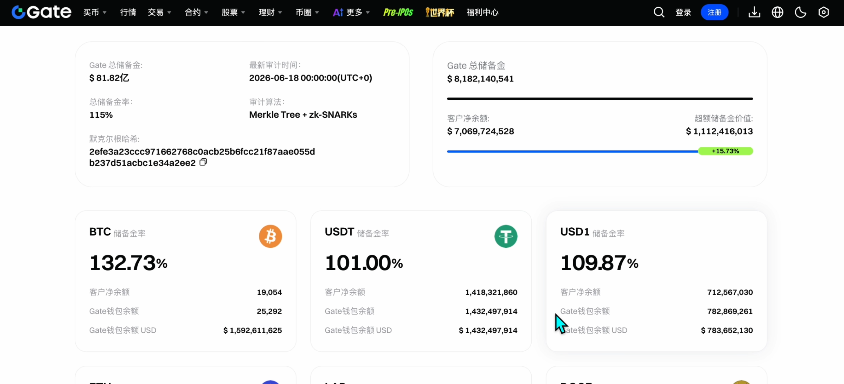Screen dimensions: 844x384
Task: Open the search magnifier icon
Action: 659,12
